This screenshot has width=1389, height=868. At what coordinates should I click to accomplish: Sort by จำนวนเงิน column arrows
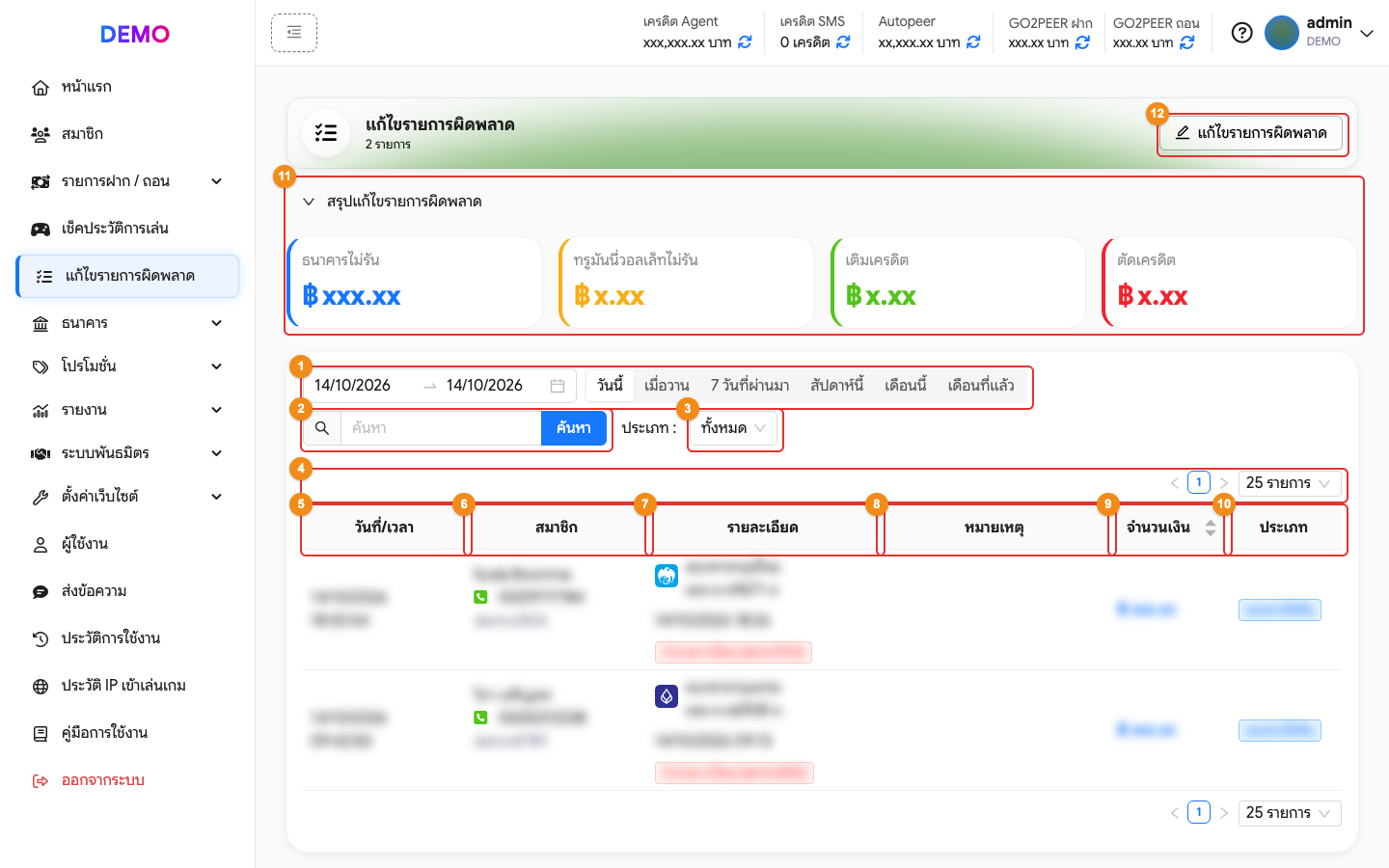1211,528
